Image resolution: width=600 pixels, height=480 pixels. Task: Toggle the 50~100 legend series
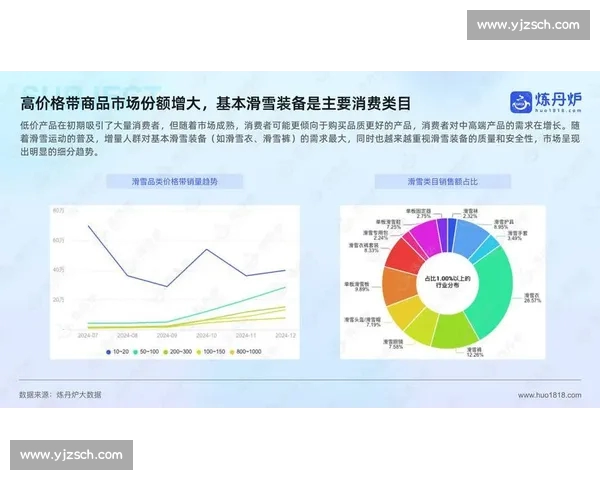click(146, 351)
